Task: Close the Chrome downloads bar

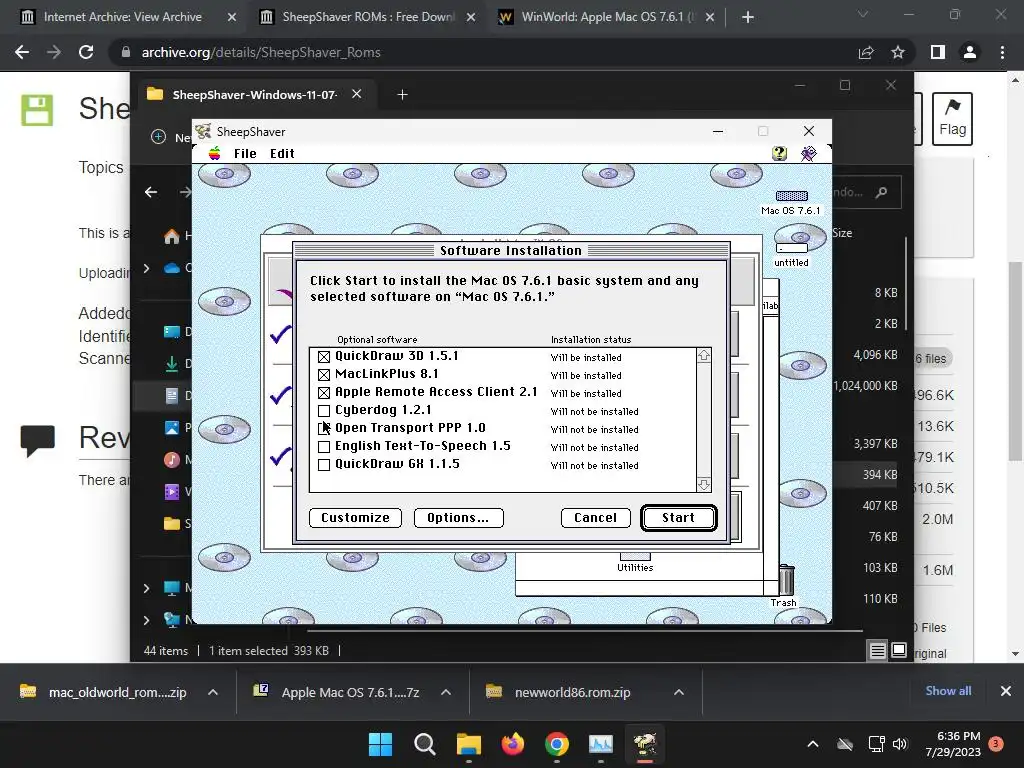Action: coord(1006,691)
